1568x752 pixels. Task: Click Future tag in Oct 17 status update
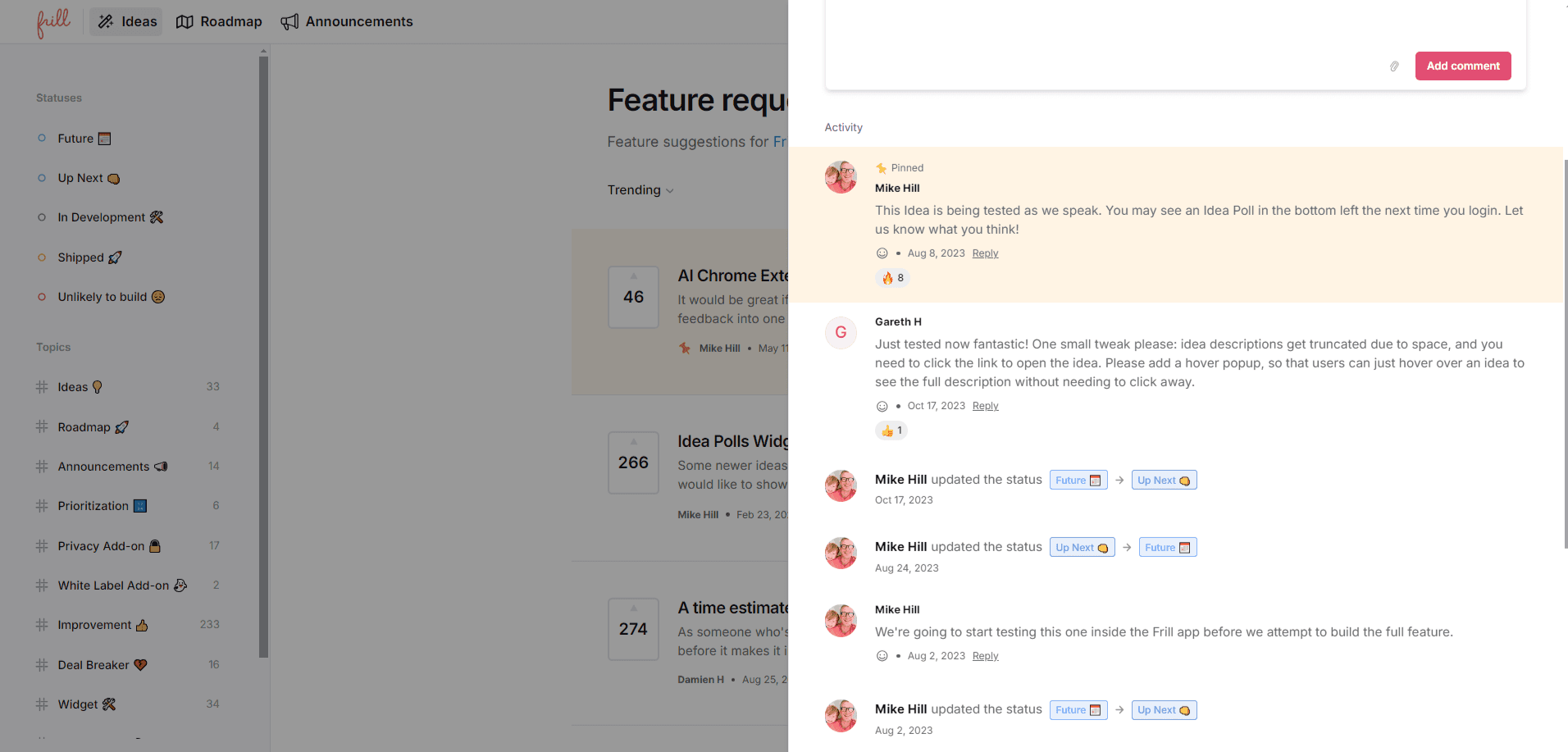point(1078,480)
